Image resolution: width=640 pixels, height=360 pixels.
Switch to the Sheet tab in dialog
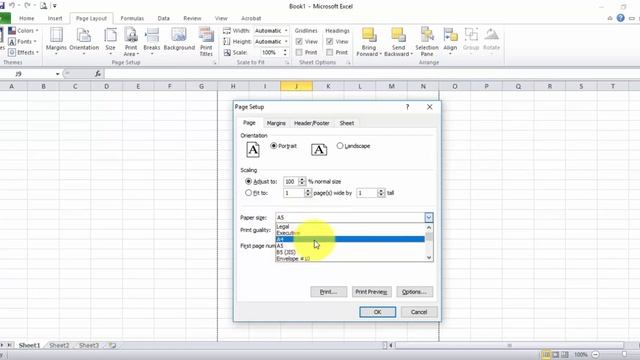pos(347,123)
